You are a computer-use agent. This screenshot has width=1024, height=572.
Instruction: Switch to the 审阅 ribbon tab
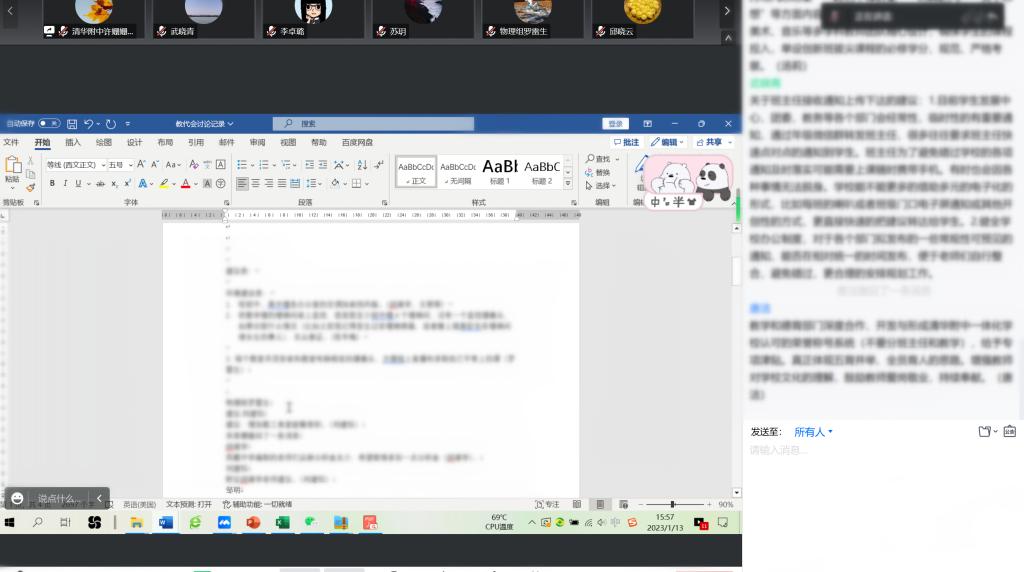click(x=257, y=143)
